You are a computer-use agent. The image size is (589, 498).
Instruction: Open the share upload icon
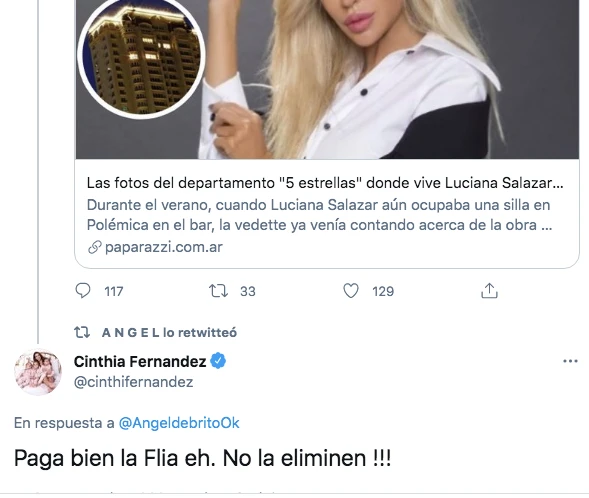point(489,291)
